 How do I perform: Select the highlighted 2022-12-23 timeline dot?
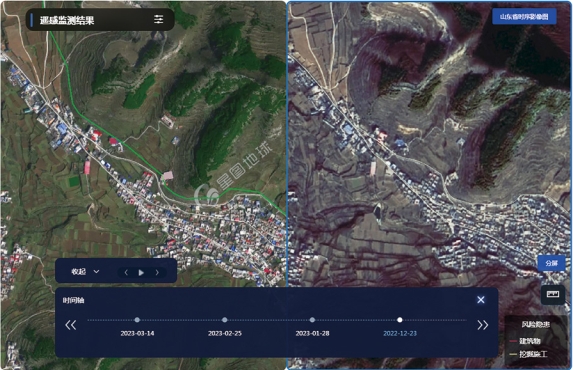(400, 320)
